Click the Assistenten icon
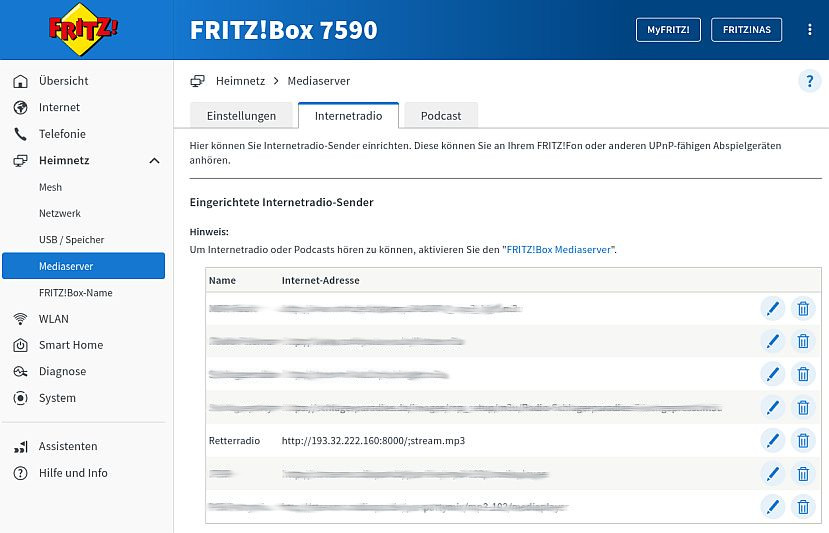Screen dimensions: 829x533 point(20,447)
